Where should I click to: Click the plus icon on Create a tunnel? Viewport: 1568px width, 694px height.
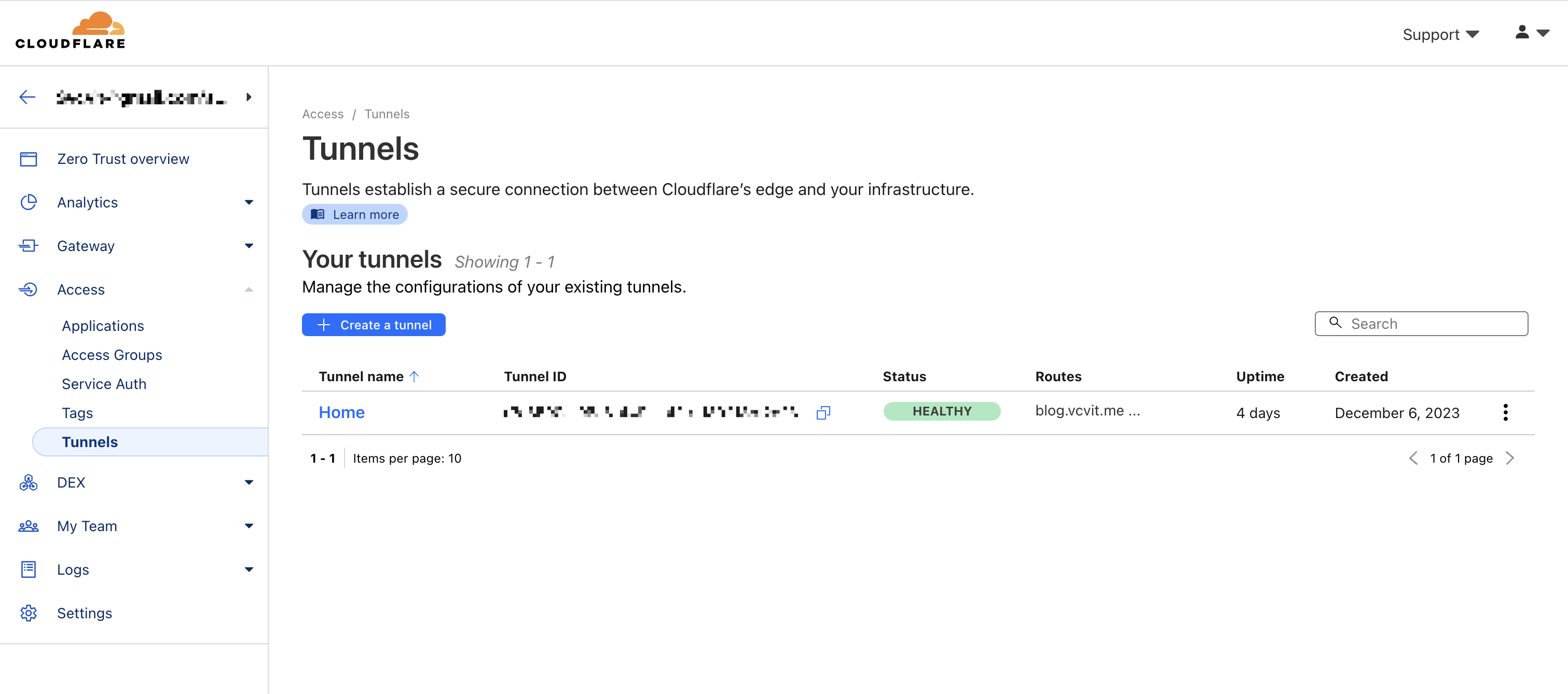pos(324,325)
